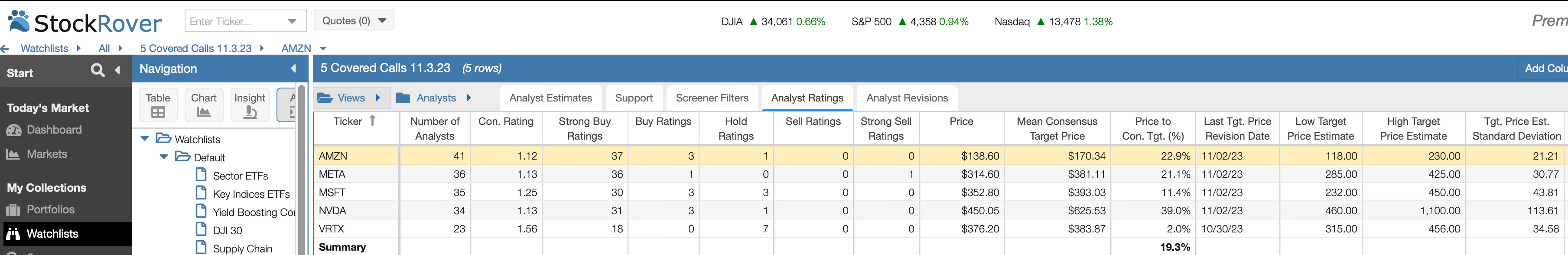The width and height of the screenshot is (1568, 255).
Task: Expand the Views menu arrow
Action: pos(378,98)
